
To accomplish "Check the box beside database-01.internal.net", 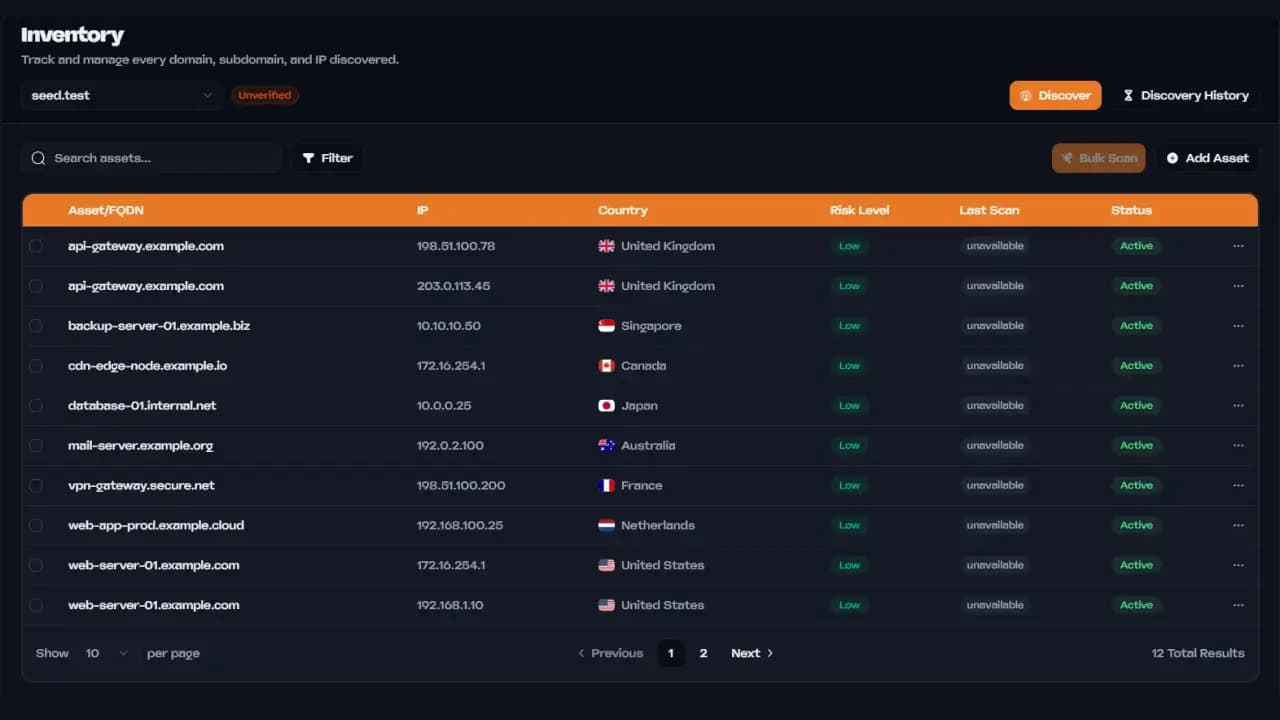I will [36, 406].
